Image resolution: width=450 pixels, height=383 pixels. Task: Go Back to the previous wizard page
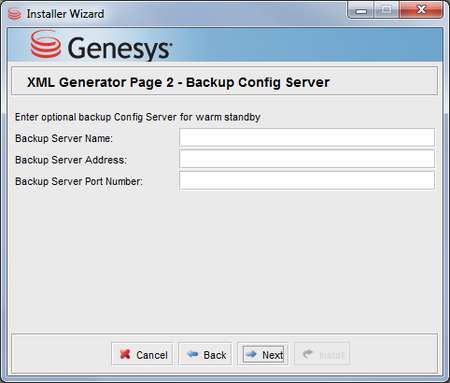(x=205, y=354)
